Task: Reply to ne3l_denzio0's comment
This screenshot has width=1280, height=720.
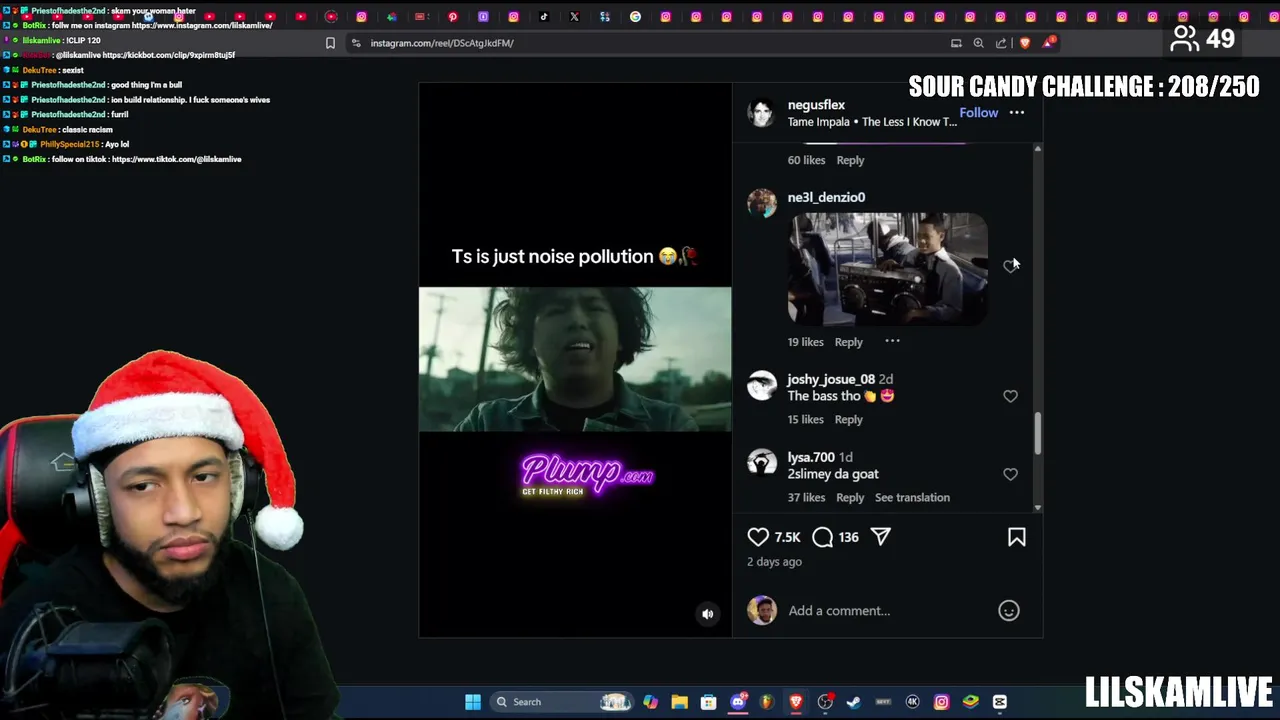Action: [848, 342]
